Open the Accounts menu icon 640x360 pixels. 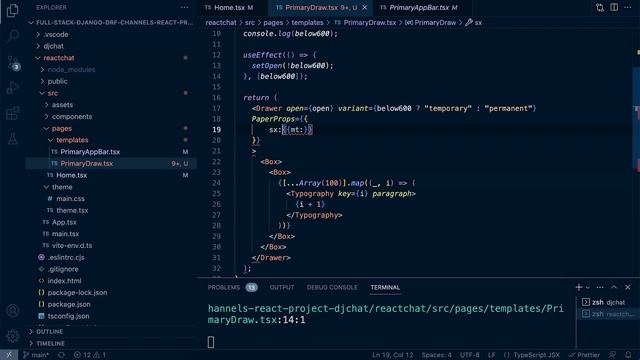pos(13,311)
